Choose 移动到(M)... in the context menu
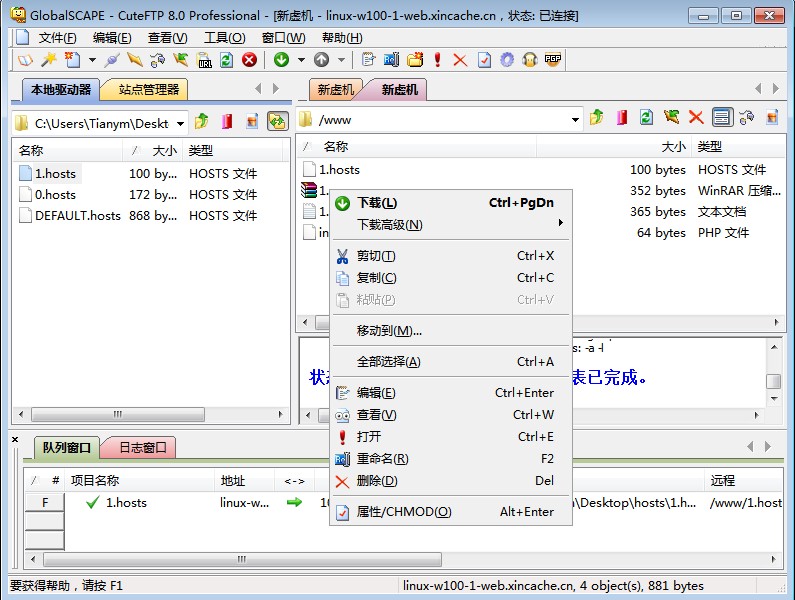The height and width of the screenshot is (600, 795). (451, 331)
